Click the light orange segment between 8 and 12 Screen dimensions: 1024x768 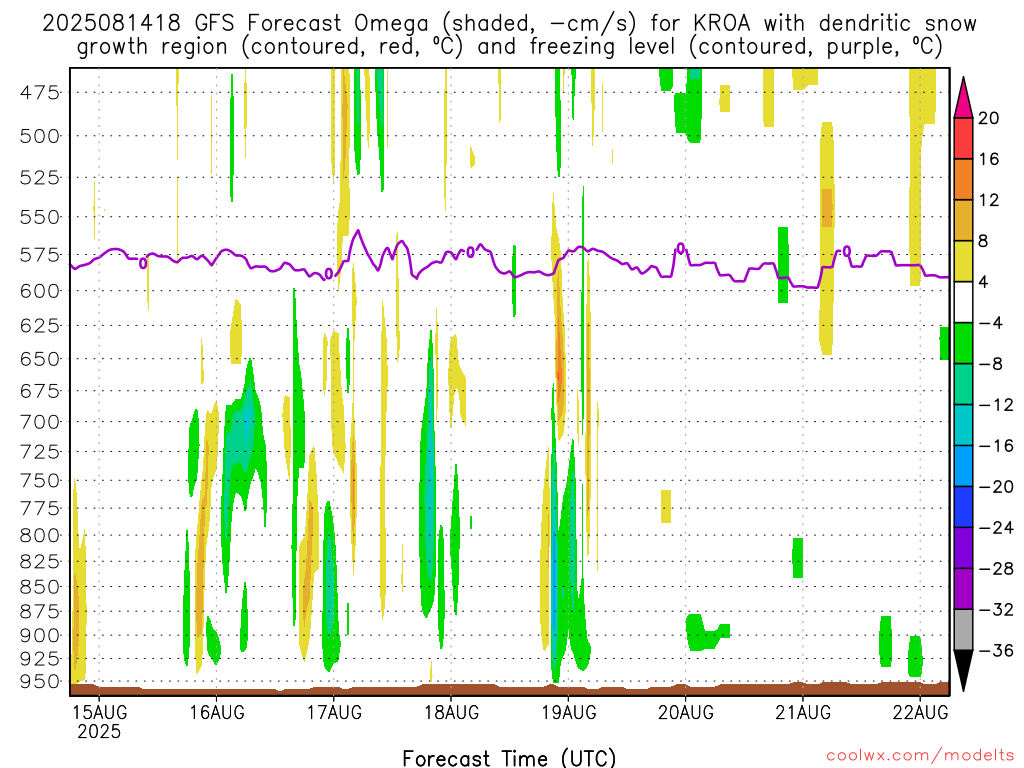[963, 221]
